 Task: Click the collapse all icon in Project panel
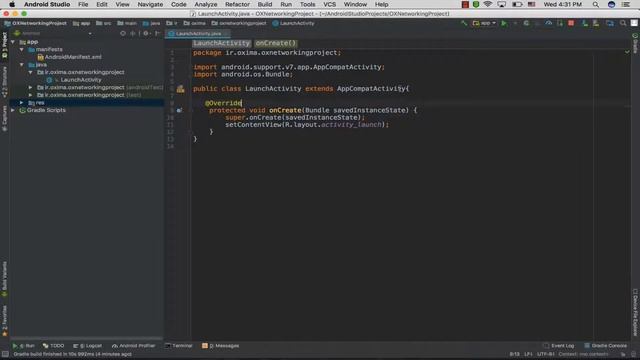133,33
